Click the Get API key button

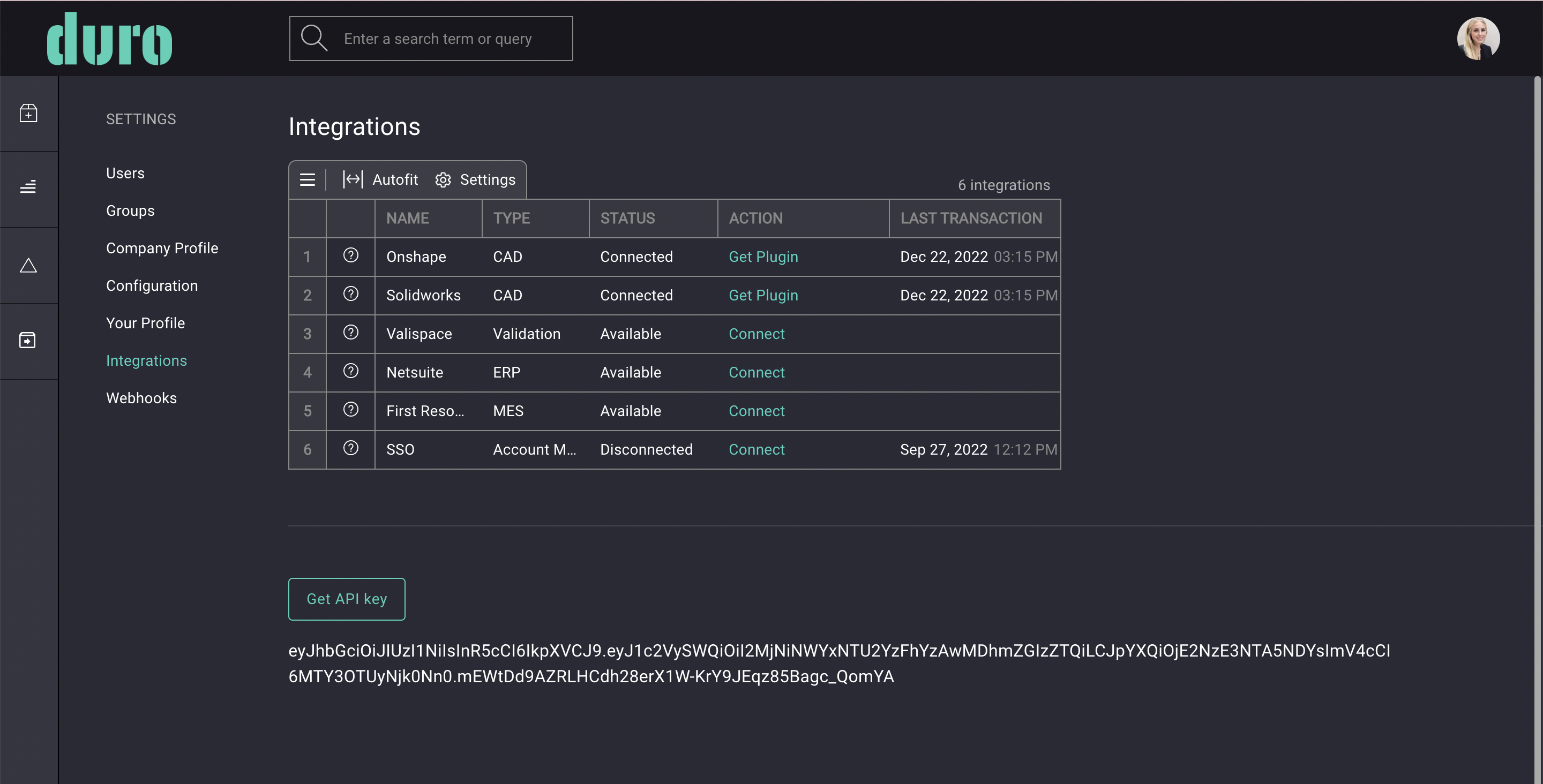[346, 598]
